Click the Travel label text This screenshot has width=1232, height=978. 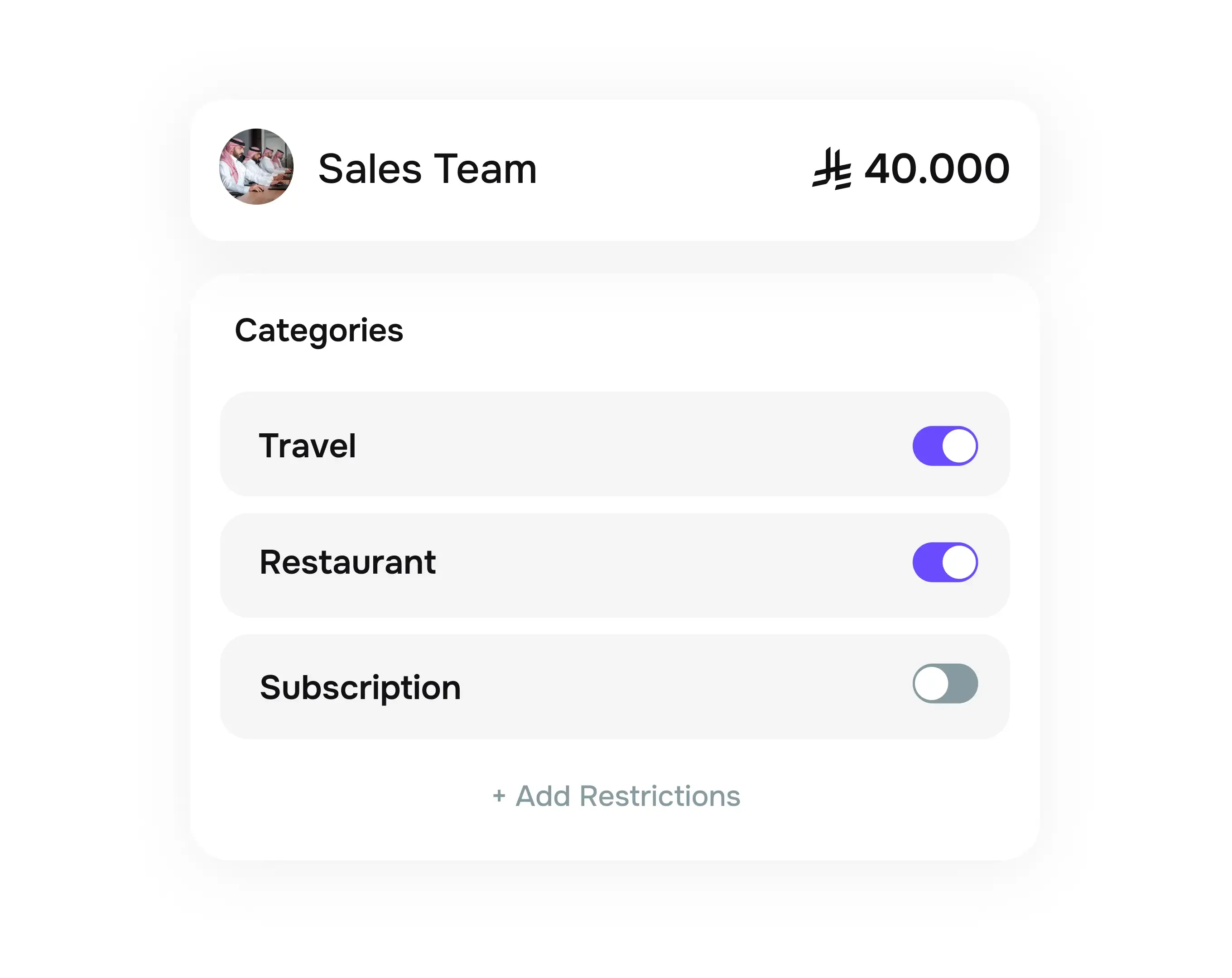pos(308,446)
